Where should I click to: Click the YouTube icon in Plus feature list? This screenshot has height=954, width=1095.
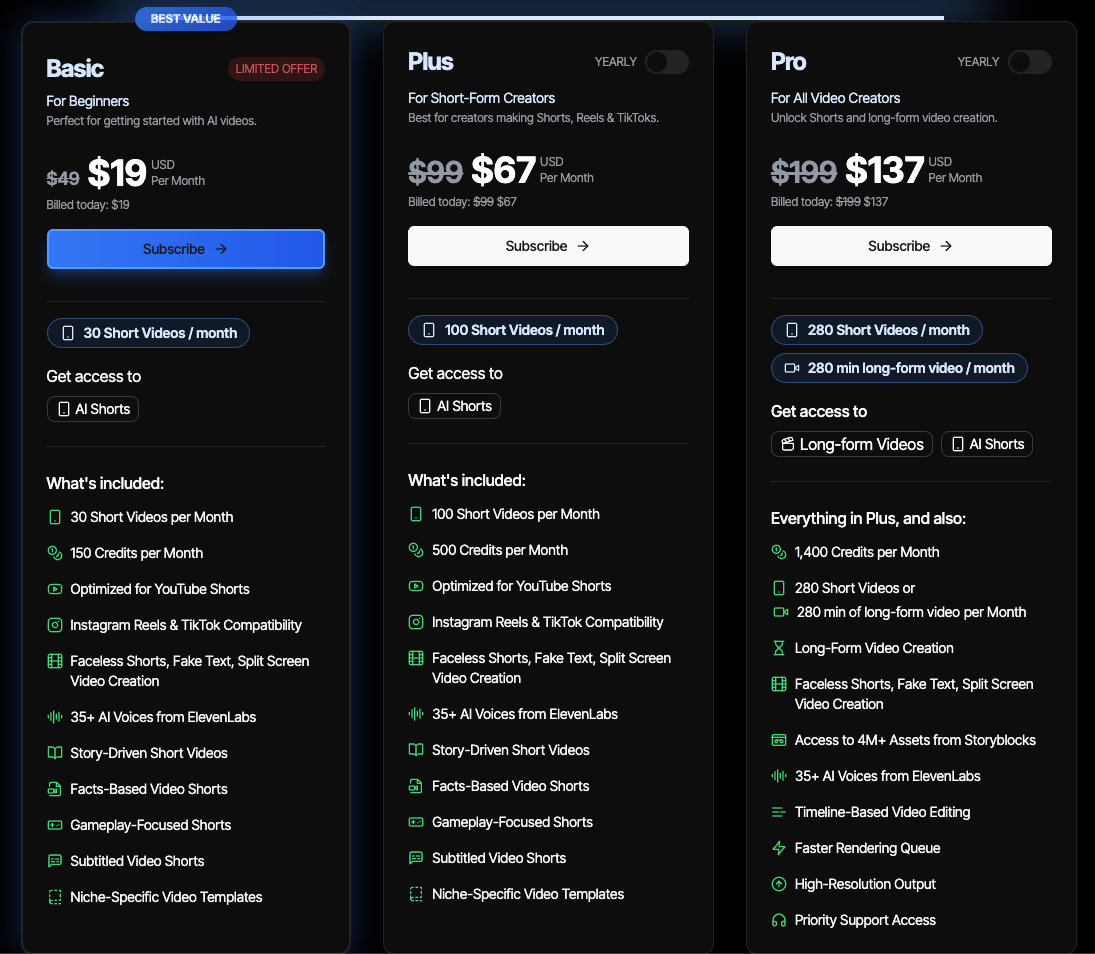point(416,586)
